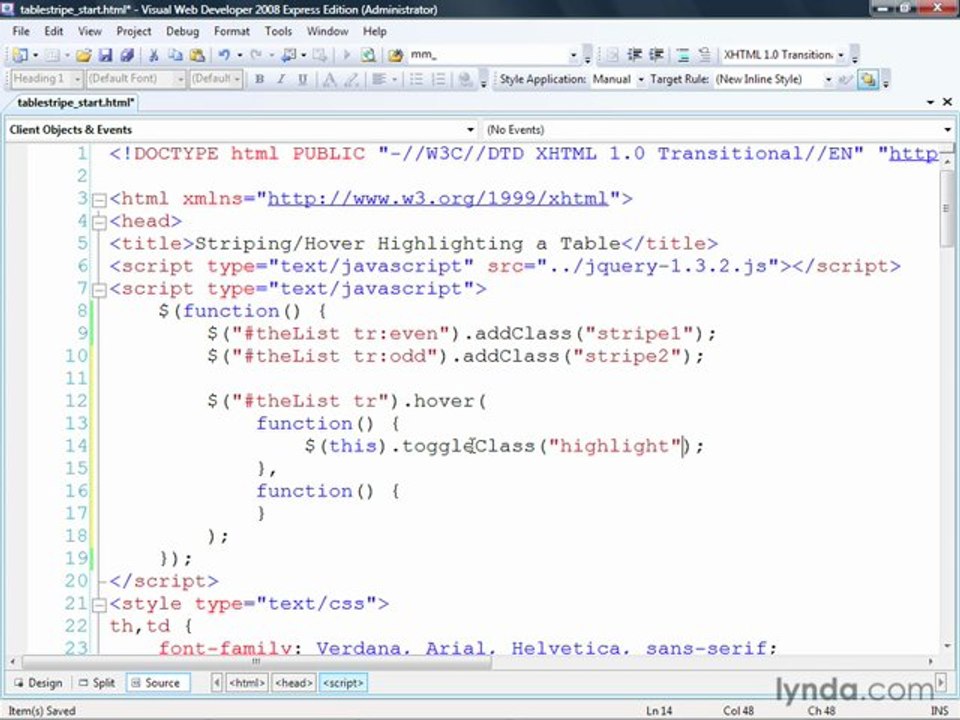Click the Increase Indent icon
The image size is (960, 720).
(656, 55)
